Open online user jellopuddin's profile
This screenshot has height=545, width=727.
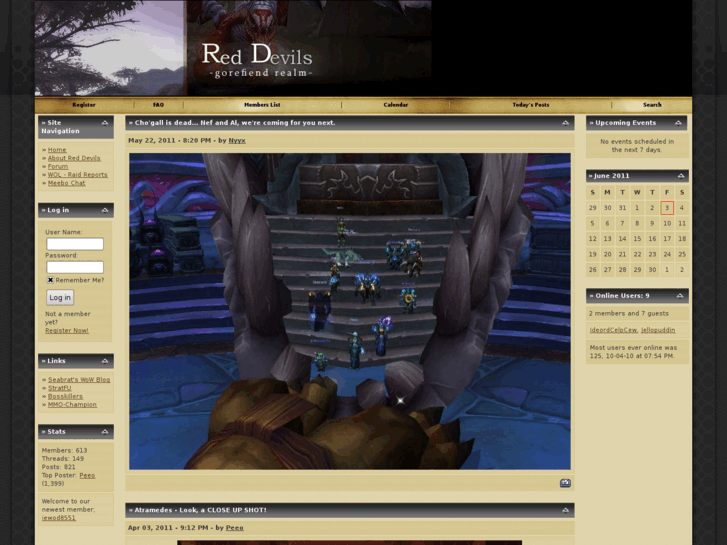658,330
